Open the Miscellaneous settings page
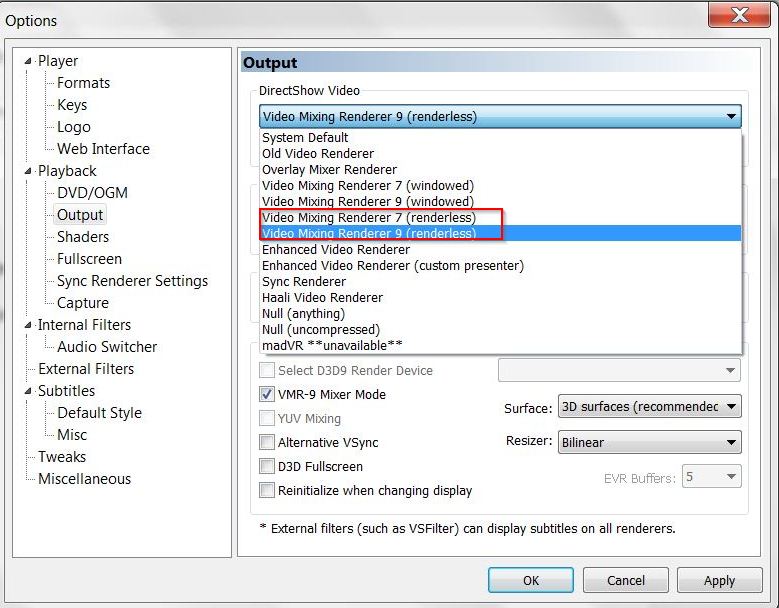The image size is (779, 608). [84, 479]
